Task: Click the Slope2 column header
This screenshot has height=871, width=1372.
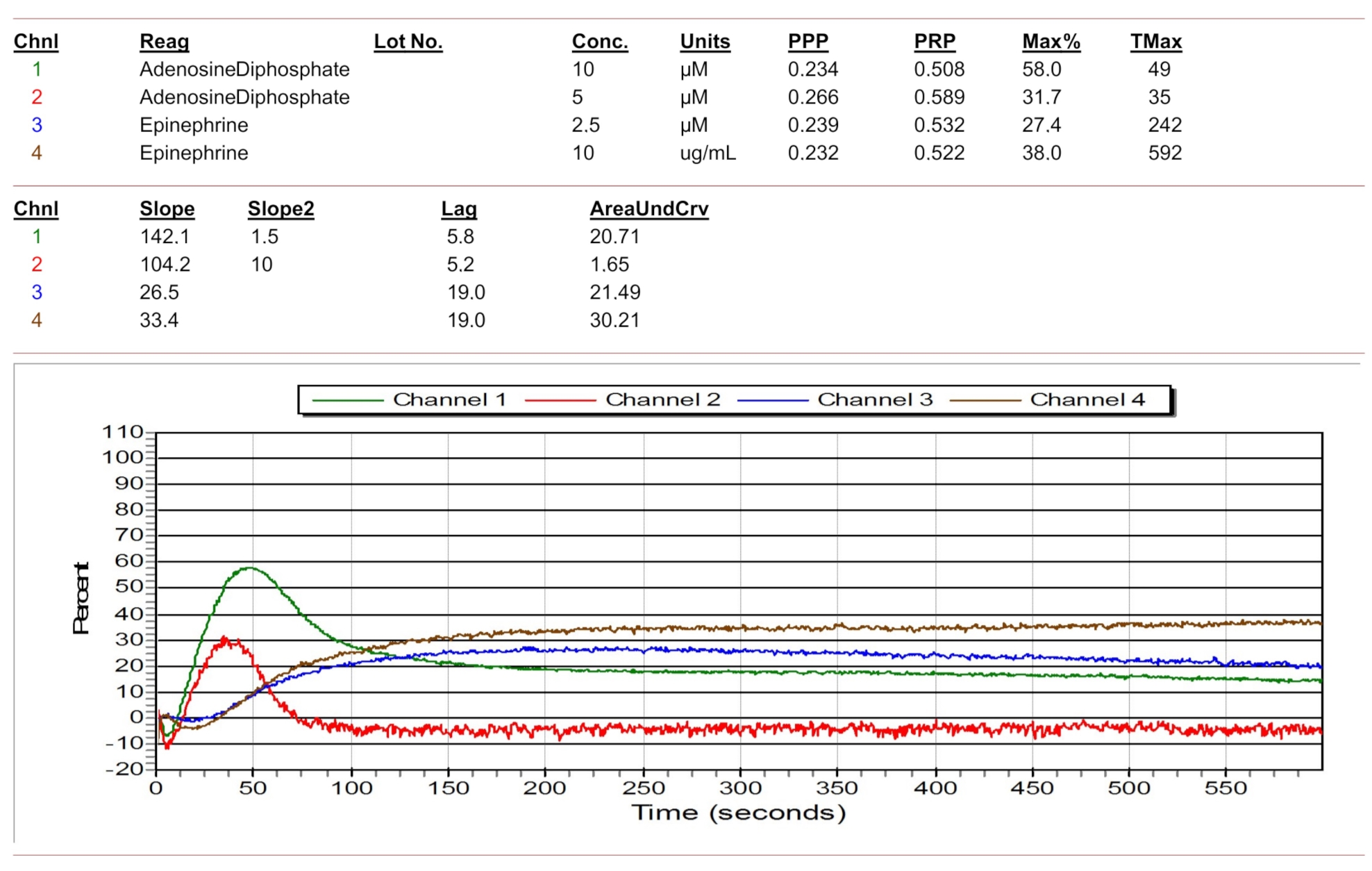Action: pos(281,209)
